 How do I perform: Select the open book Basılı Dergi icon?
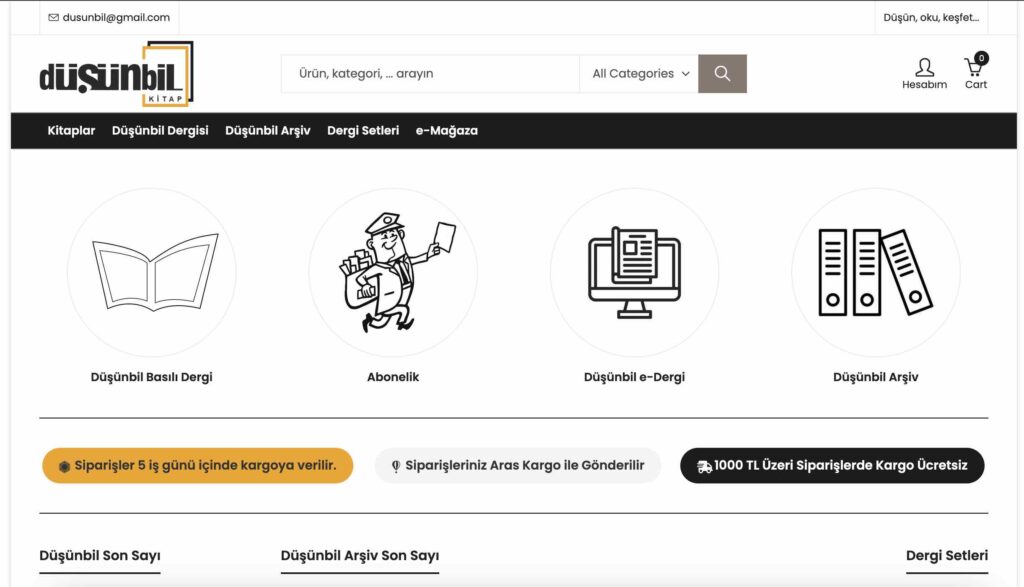pos(155,272)
